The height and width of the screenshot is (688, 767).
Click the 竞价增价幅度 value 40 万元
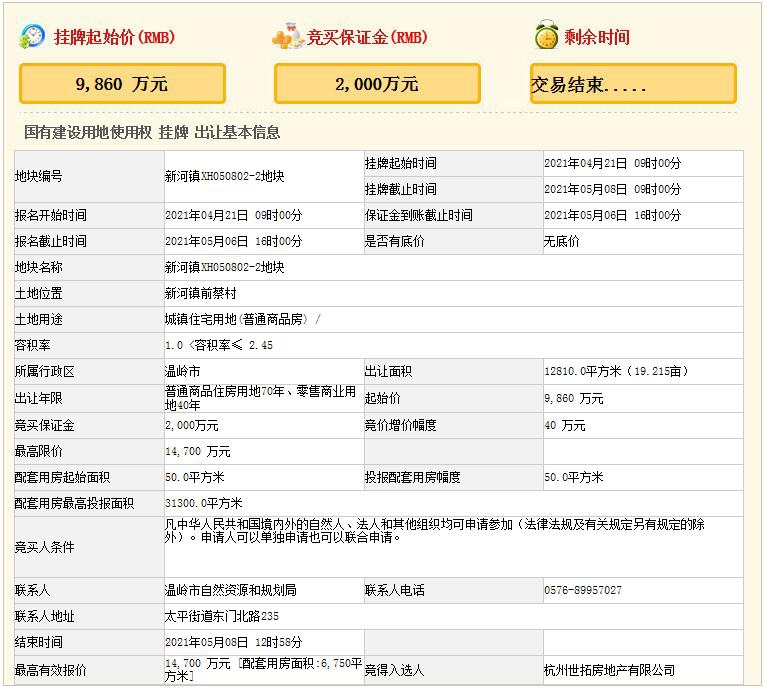(x=565, y=425)
